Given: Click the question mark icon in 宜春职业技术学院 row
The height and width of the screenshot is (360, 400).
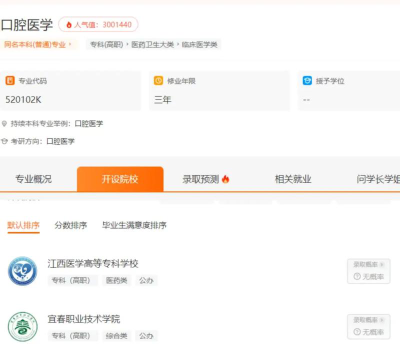Looking at the screenshot, I should click(x=357, y=332).
